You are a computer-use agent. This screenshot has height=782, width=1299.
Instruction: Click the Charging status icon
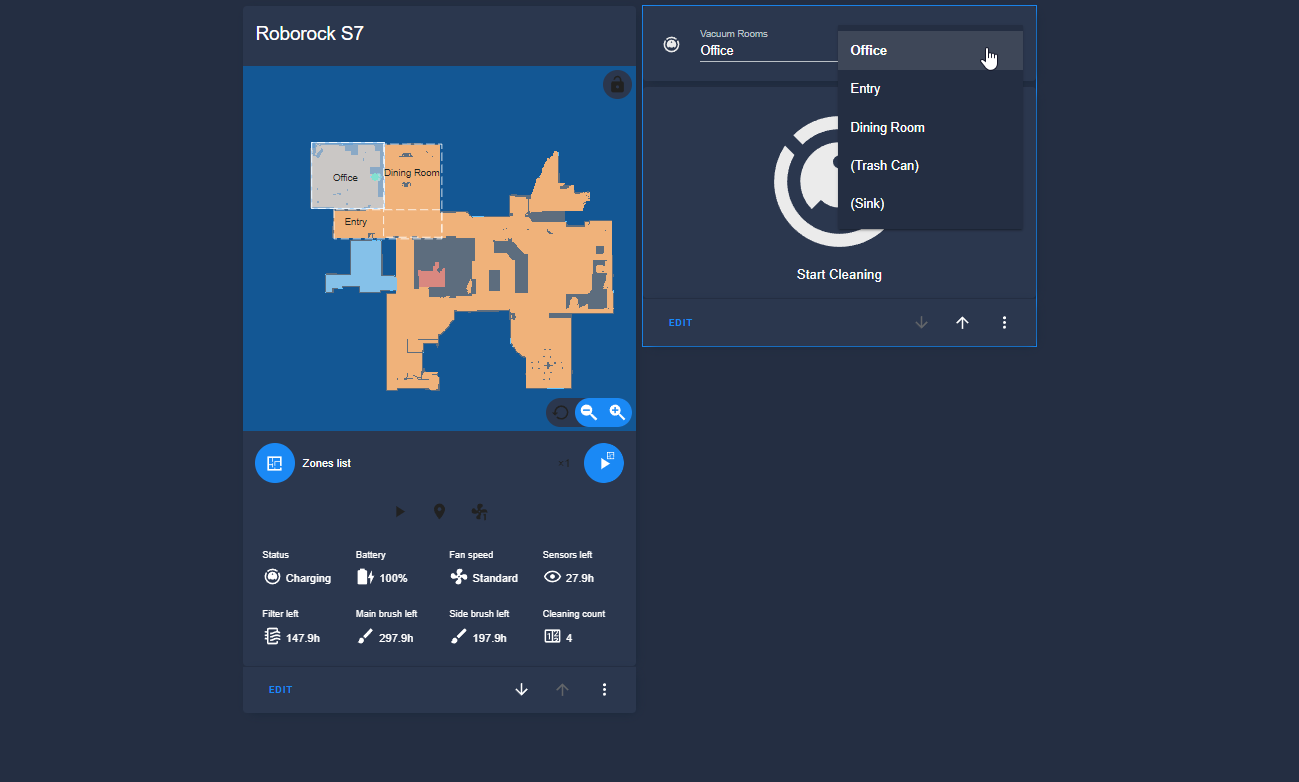(x=271, y=577)
